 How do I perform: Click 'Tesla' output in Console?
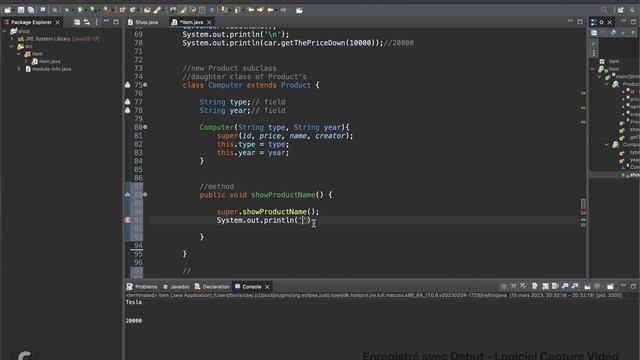pos(133,302)
